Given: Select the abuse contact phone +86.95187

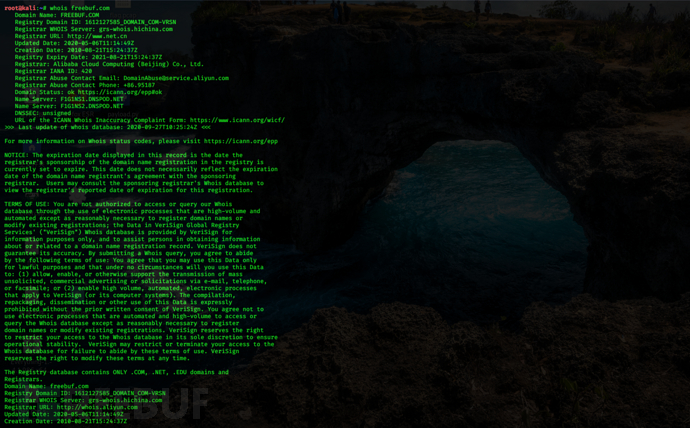Looking at the screenshot, I should pos(139,85).
